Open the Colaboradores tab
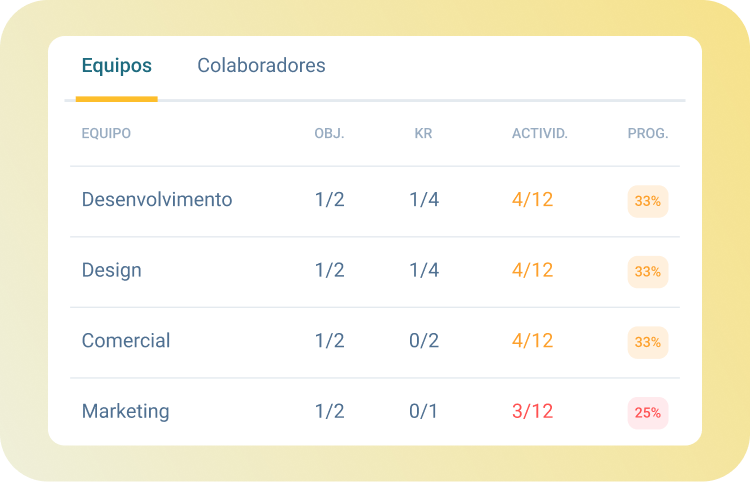Screen dimensions: 750x482 [x=261, y=66]
